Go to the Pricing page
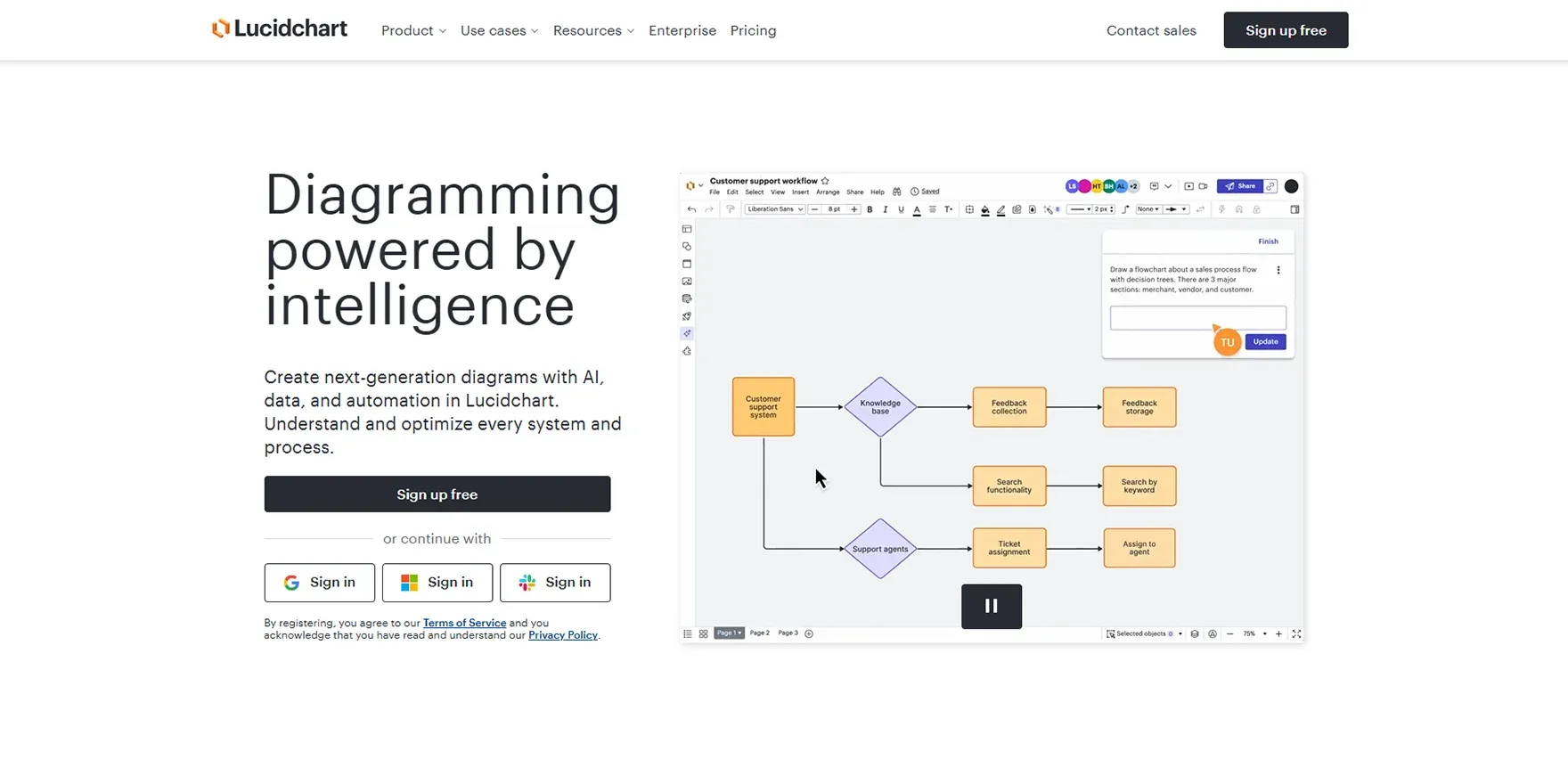 click(753, 30)
